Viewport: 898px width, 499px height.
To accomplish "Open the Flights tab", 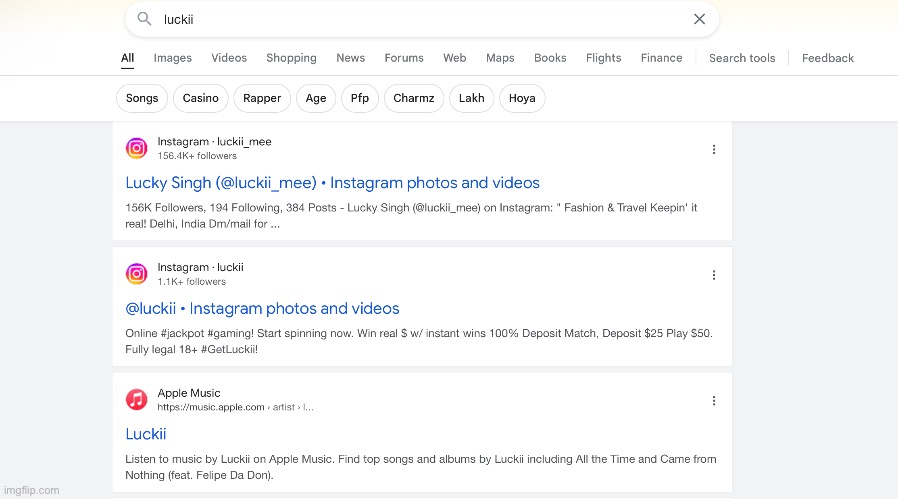I will click(603, 58).
